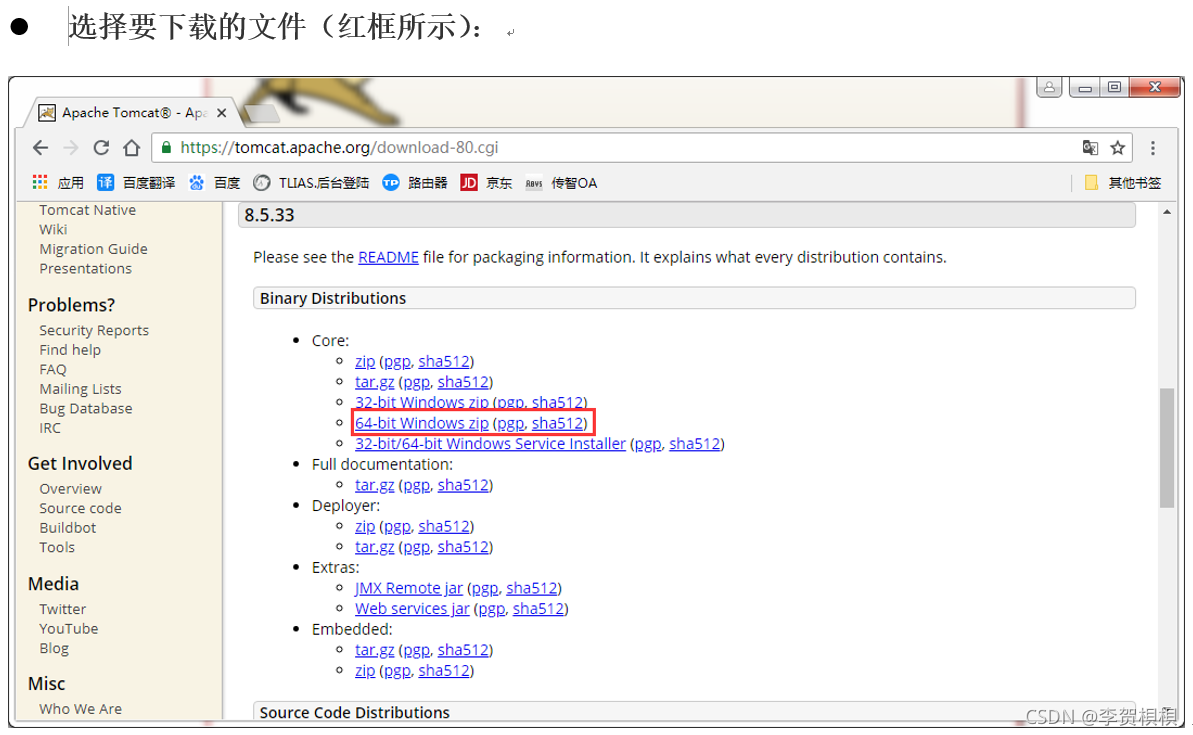Download the Web services jar

[412, 609]
